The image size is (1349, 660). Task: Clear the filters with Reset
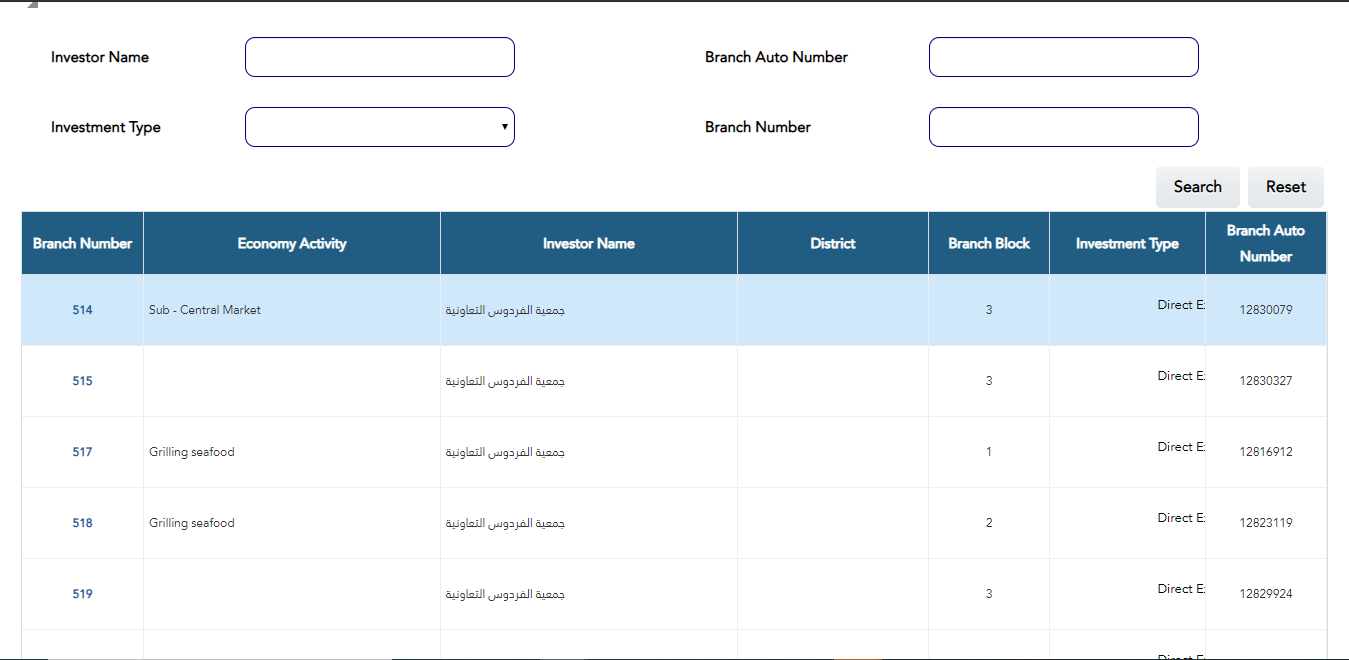[1286, 187]
